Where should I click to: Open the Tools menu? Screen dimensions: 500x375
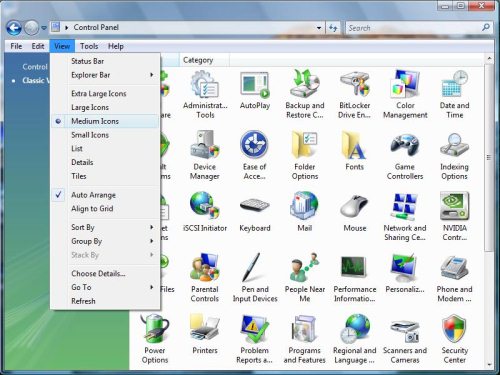(x=89, y=46)
